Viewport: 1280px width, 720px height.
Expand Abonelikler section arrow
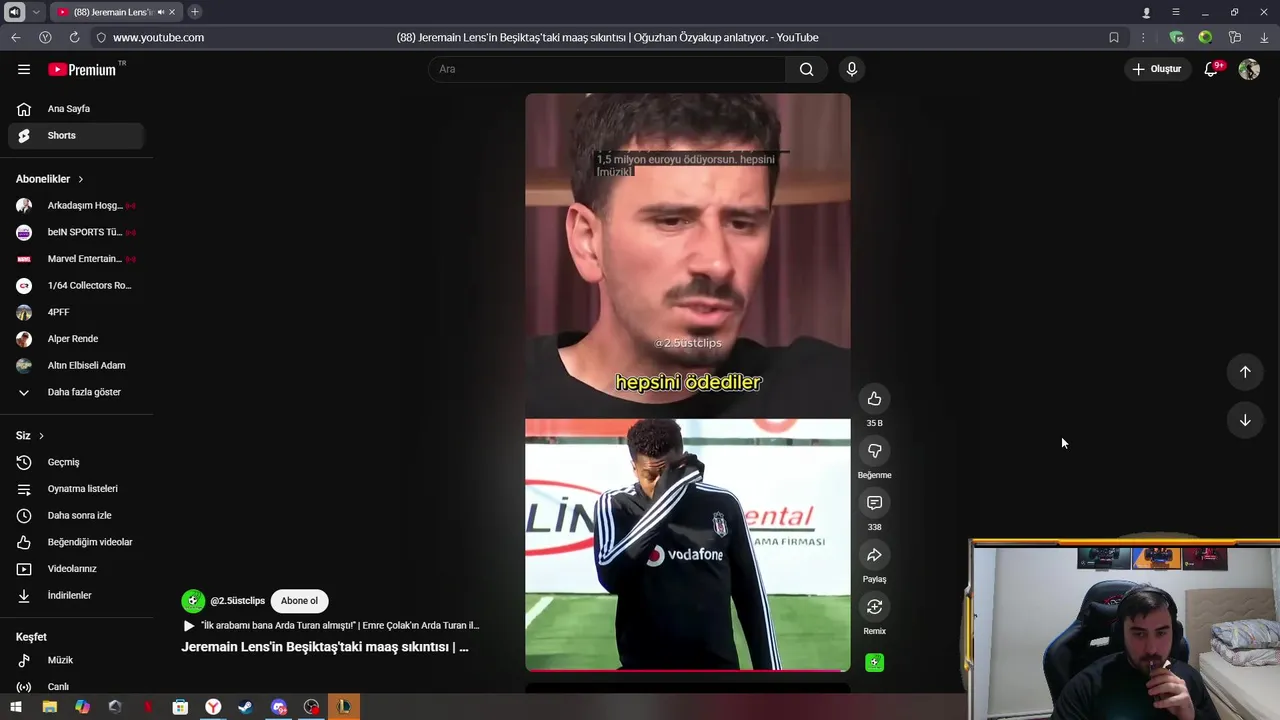click(x=80, y=179)
